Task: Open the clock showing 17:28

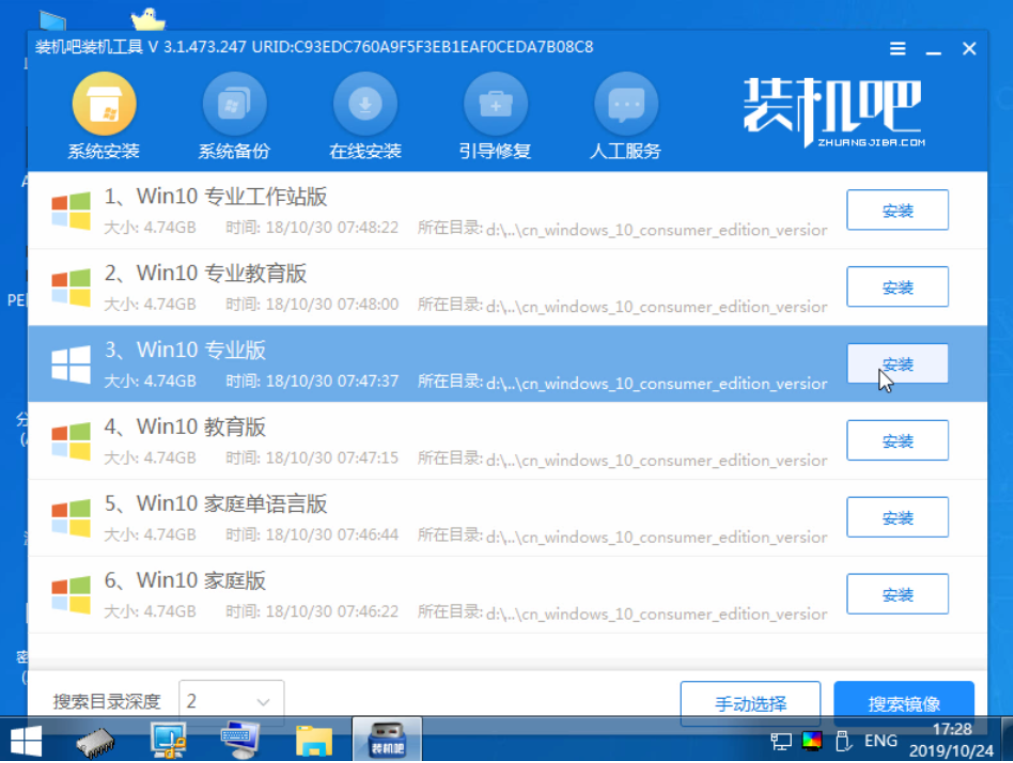Action: tap(952, 740)
